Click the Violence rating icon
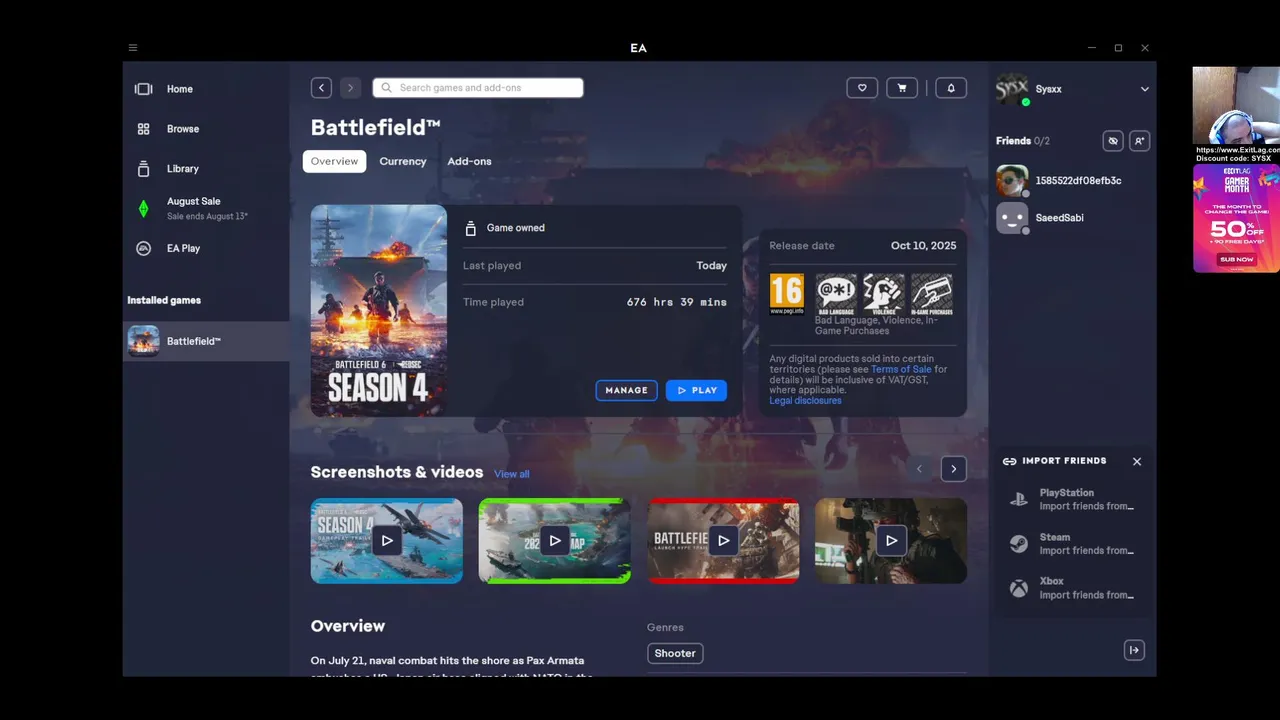1280x720 pixels. coord(884,295)
